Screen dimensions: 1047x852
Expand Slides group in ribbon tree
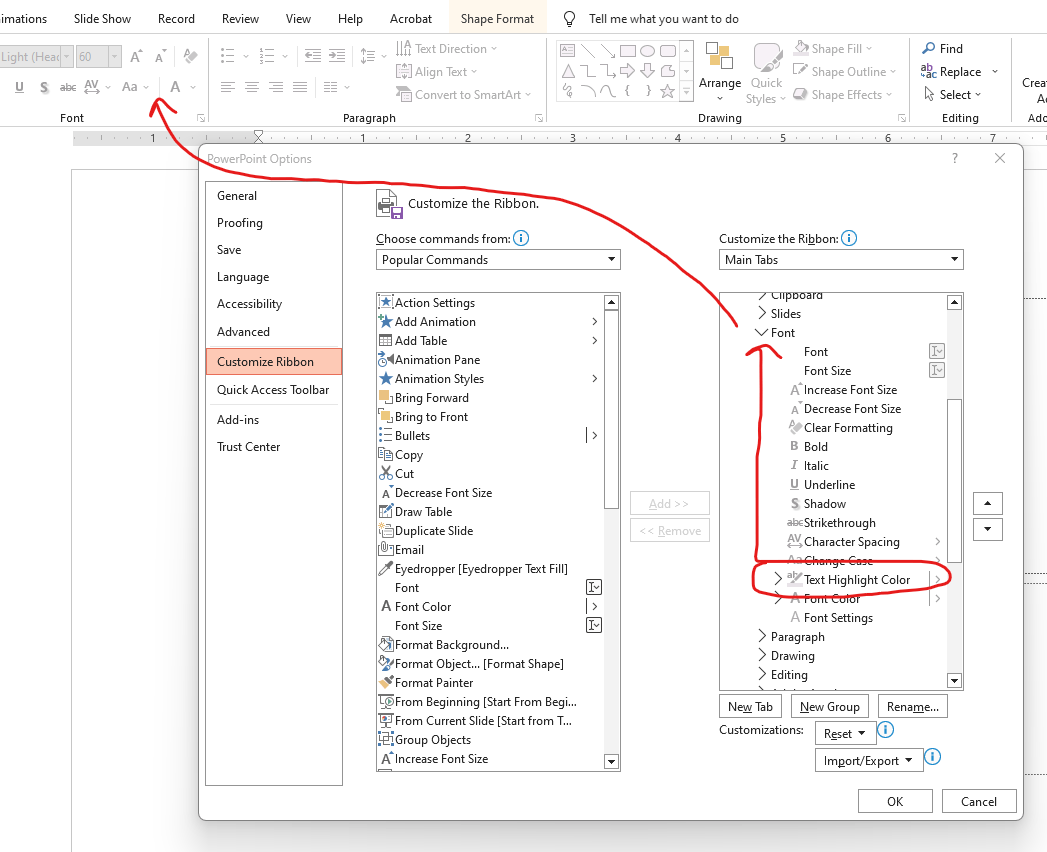click(762, 313)
